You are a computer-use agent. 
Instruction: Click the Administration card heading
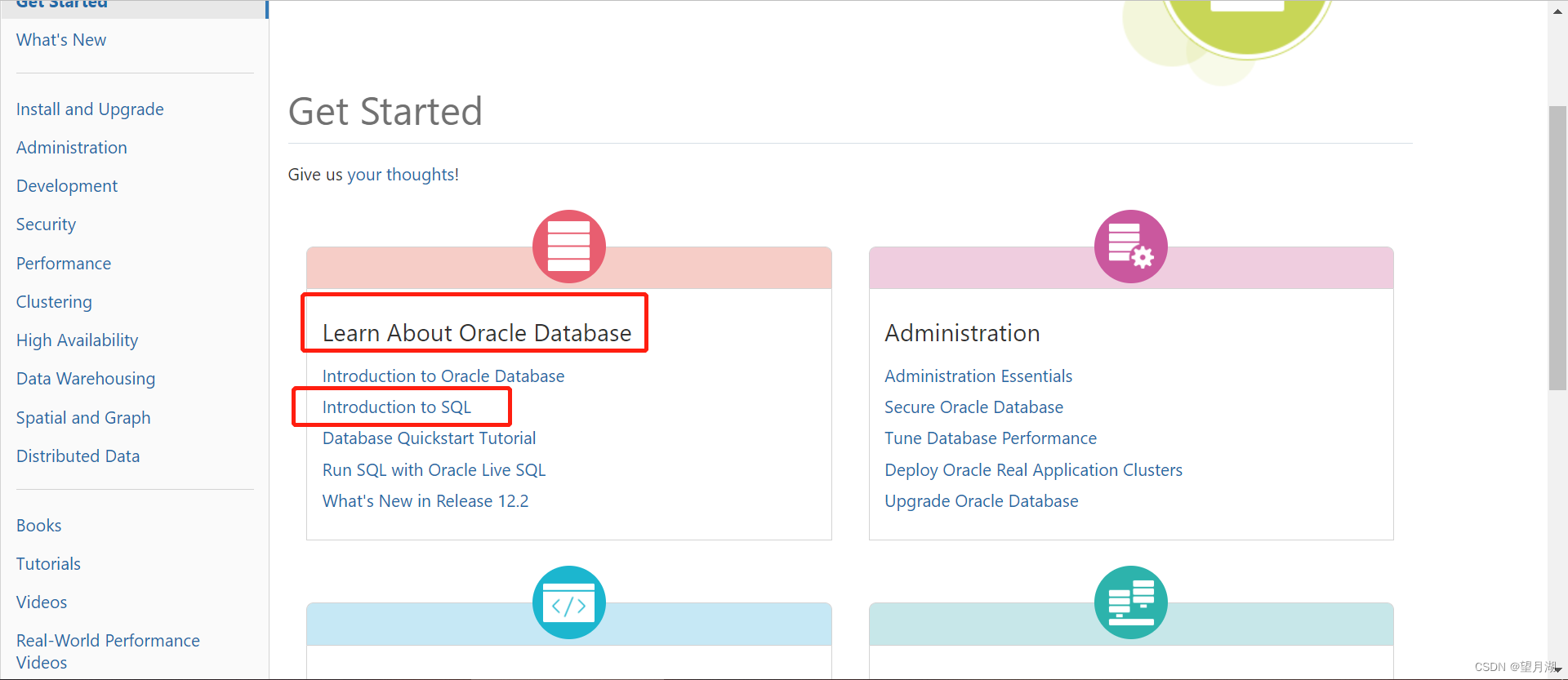tap(963, 333)
